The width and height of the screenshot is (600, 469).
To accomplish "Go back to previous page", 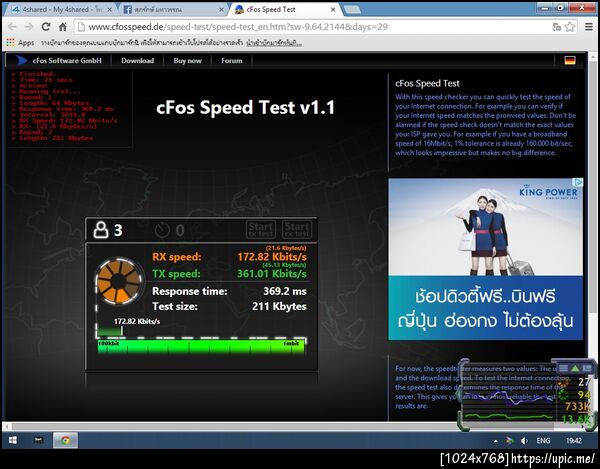I will click(12, 27).
